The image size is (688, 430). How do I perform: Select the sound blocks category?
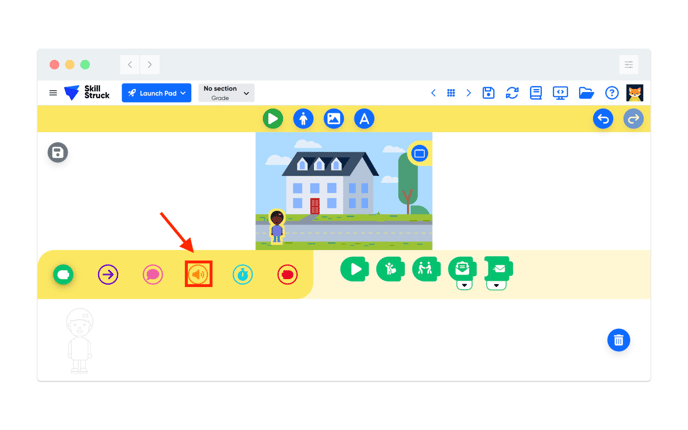coord(198,274)
